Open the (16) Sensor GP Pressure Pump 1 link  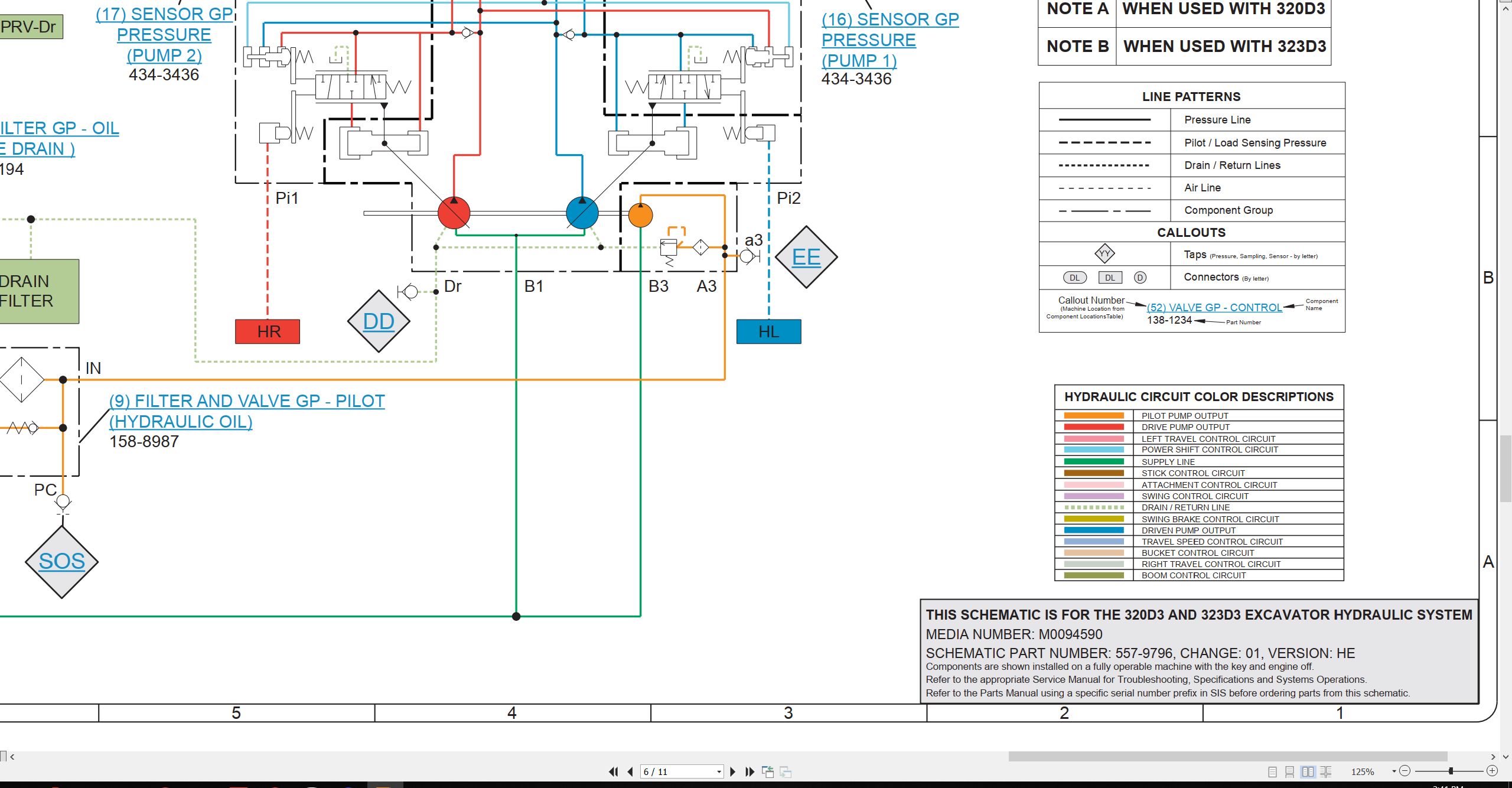coord(889,40)
